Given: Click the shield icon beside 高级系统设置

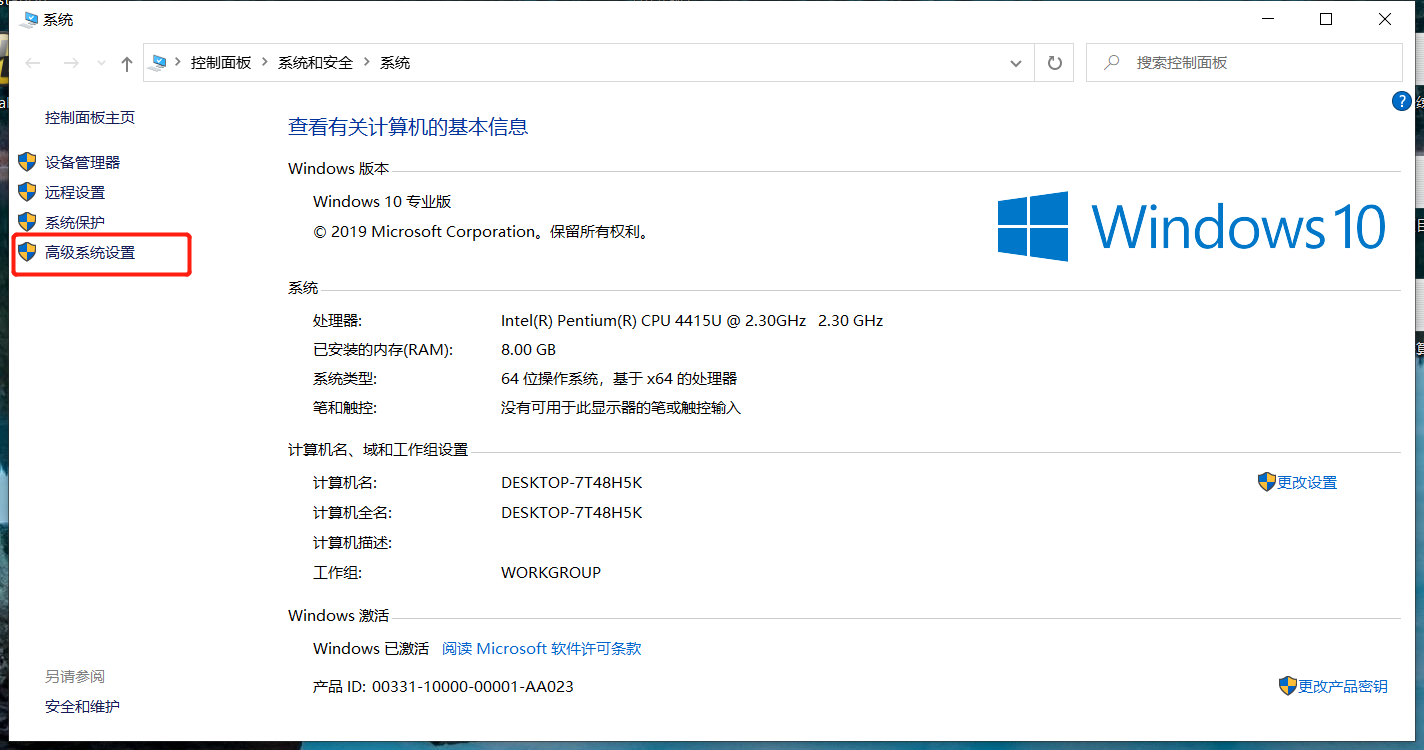Looking at the screenshot, I should pos(27,252).
